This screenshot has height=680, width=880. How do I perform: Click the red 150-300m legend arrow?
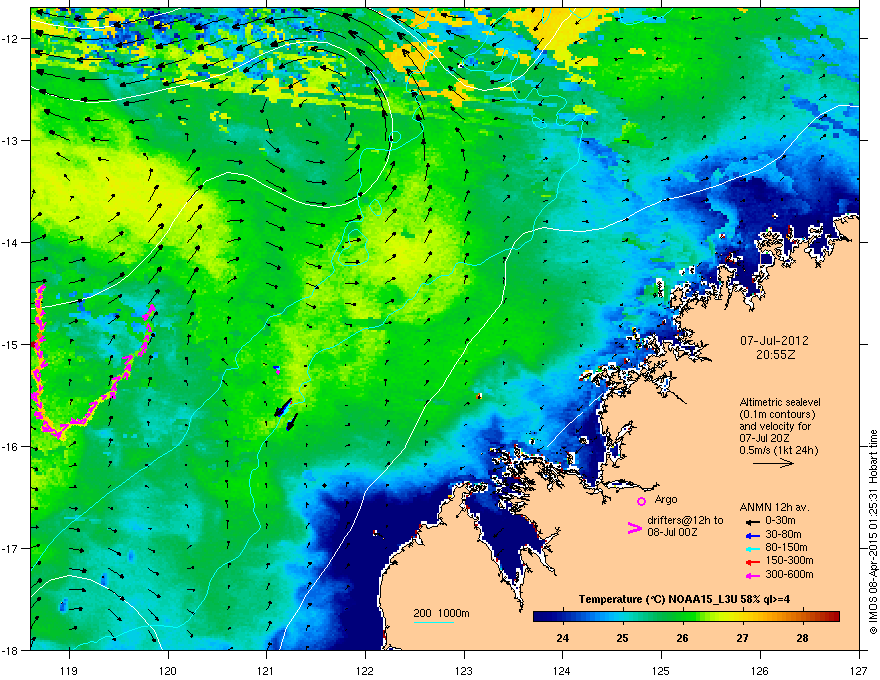[x=753, y=562]
